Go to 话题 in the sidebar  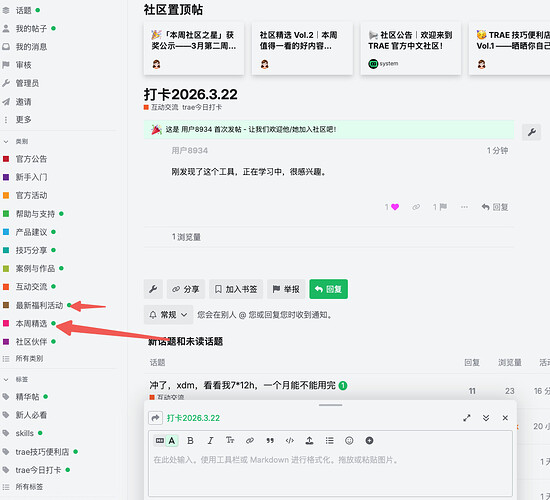24,11
